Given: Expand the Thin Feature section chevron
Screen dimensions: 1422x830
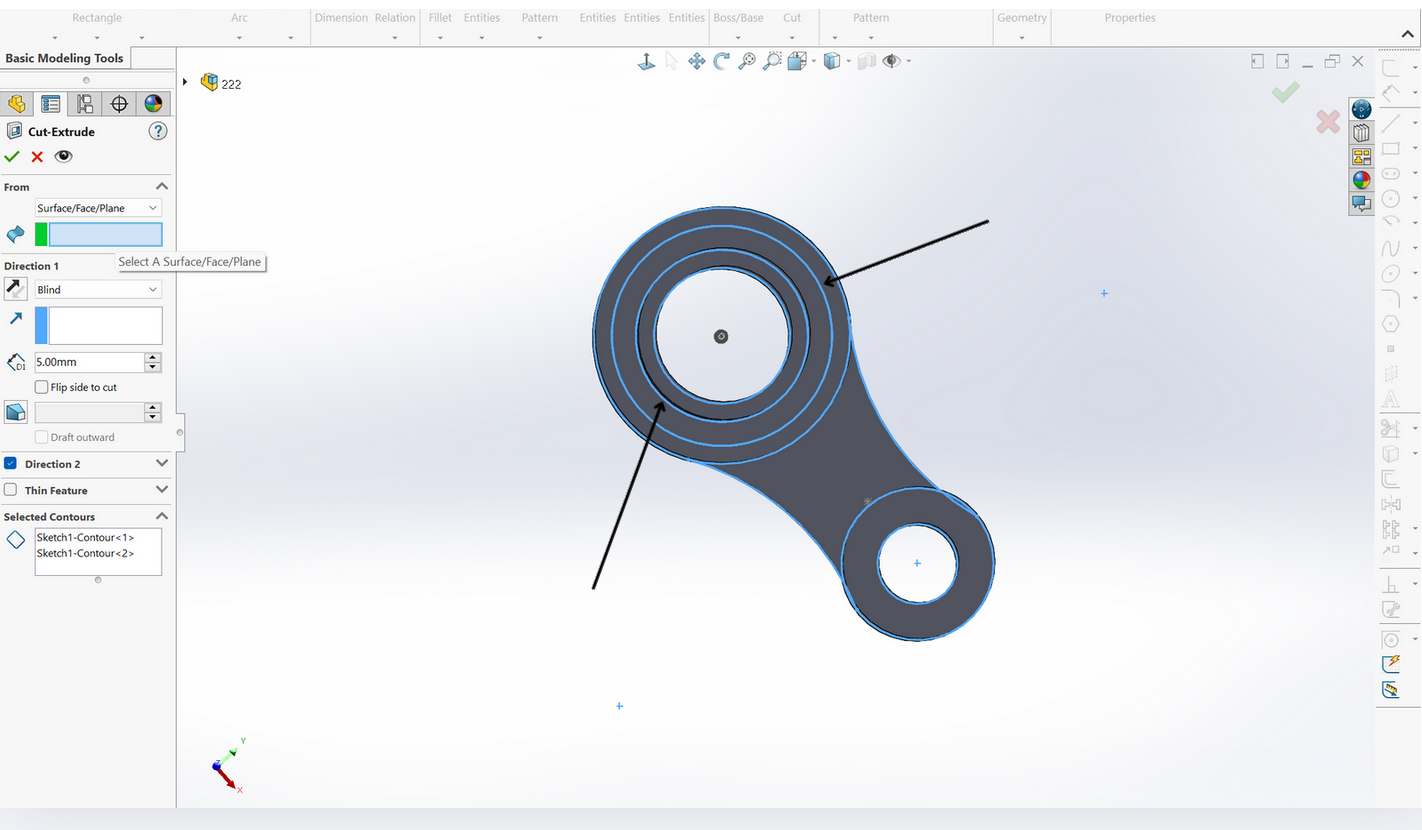Looking at the screenshot, I should [x=162, y=490].
